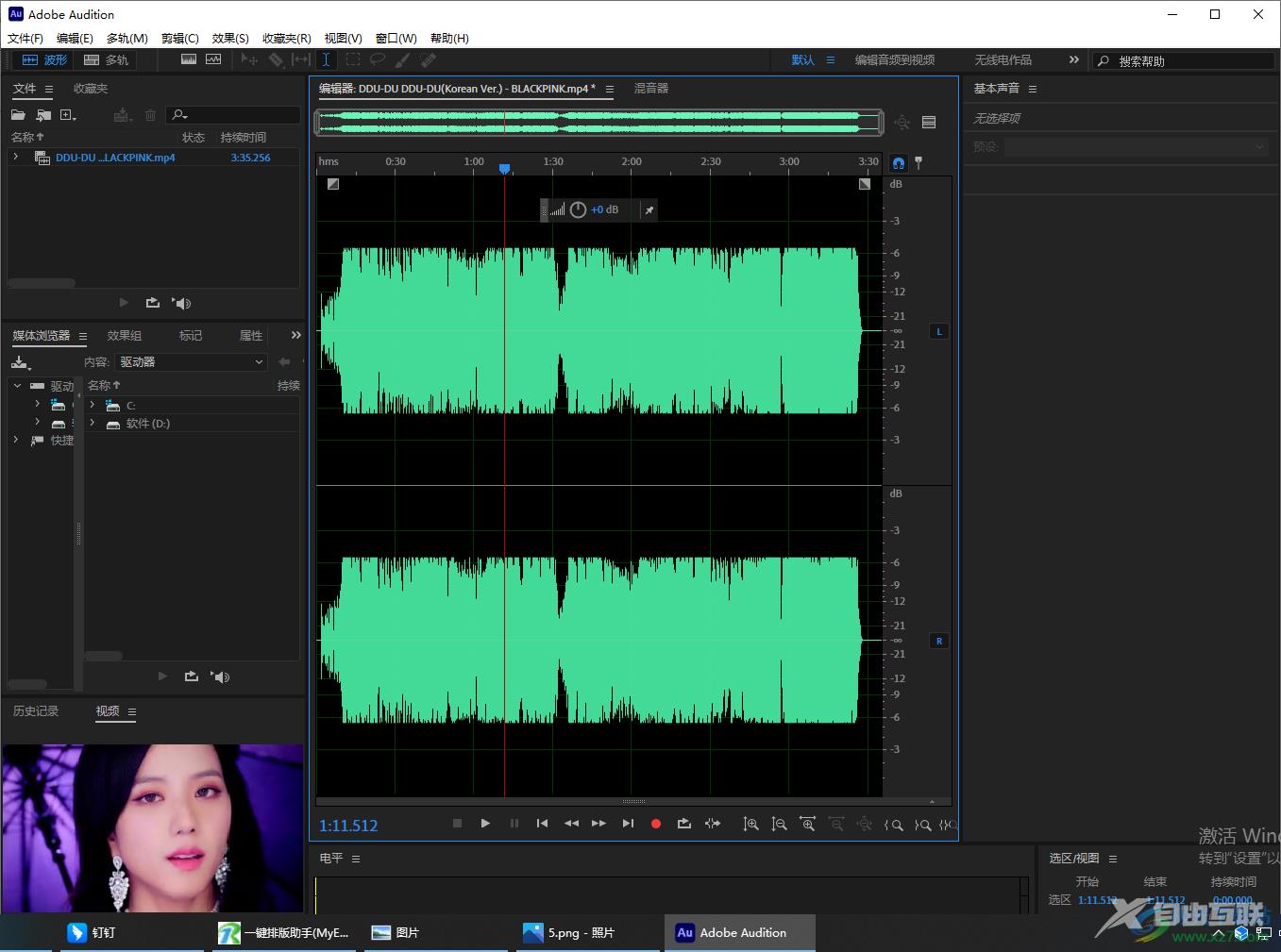Open the Effects (效果) menu

tap(230, 39)
